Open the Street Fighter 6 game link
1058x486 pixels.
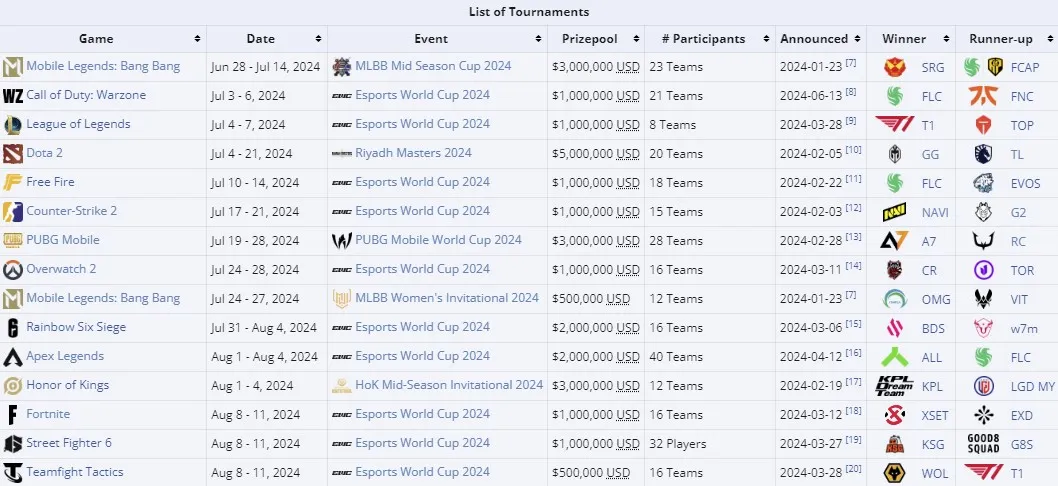click(69, 443)
